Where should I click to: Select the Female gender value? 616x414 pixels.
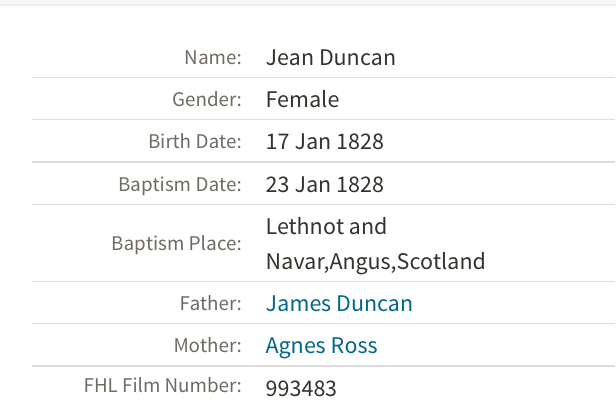click(x=302, y=99)
